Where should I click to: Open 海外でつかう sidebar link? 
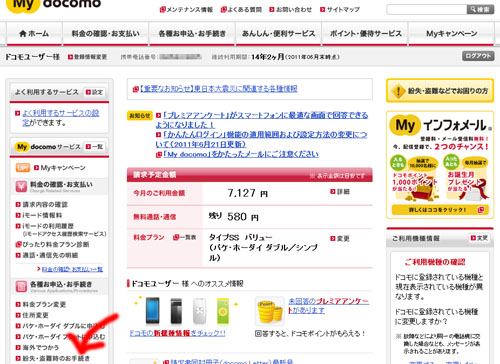click(37, 347)
